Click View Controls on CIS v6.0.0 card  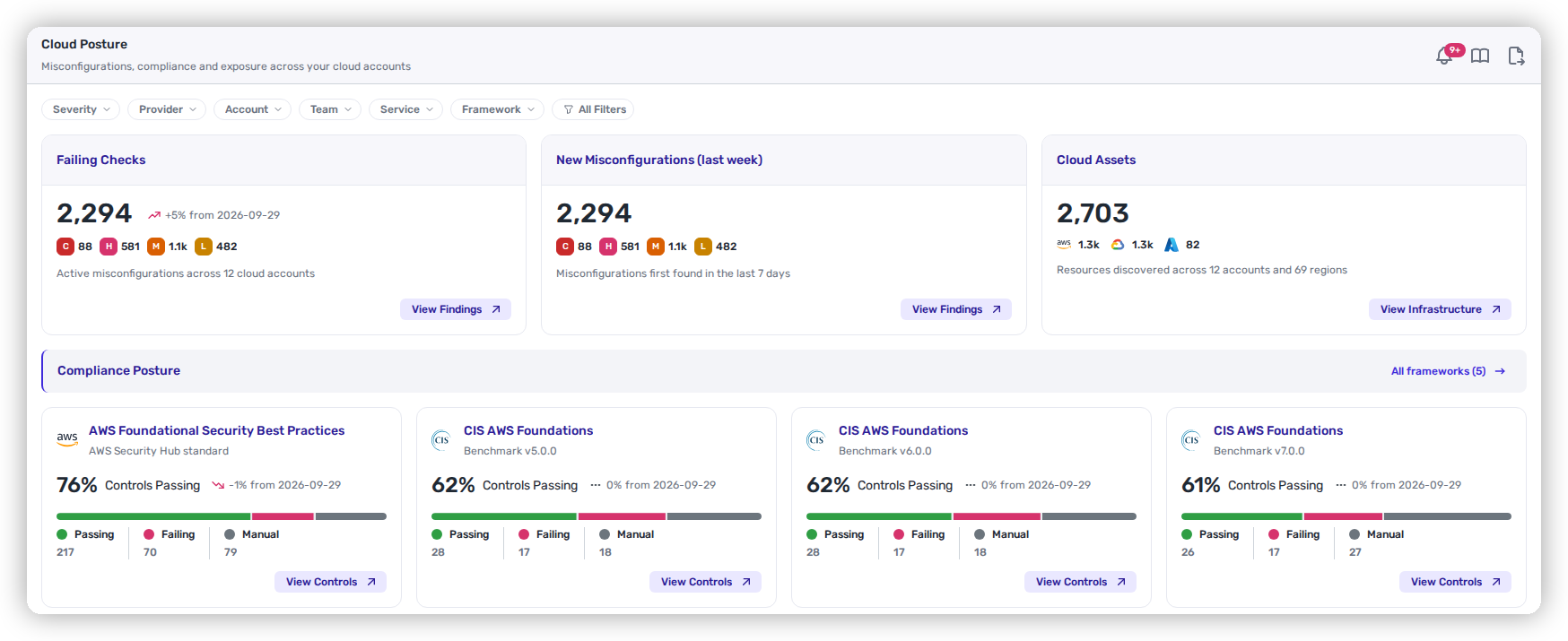tap(1081, 582)
